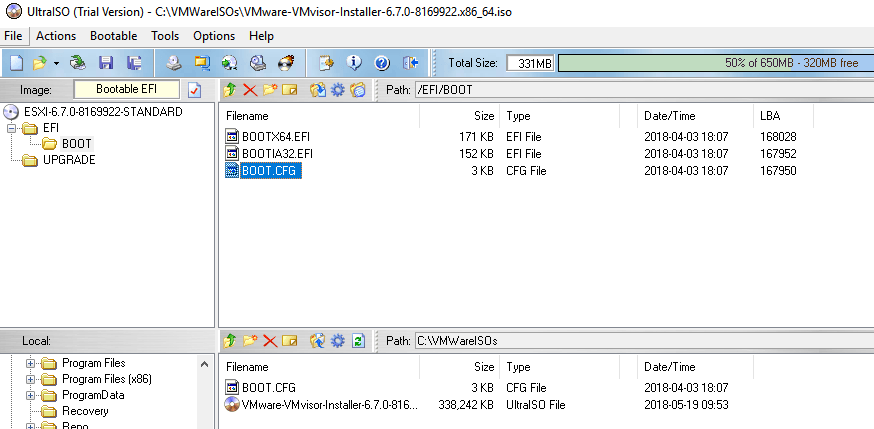Click the red Delete X in Local pane
Viewport: 874px width, 429px height.
coord(270,340)
